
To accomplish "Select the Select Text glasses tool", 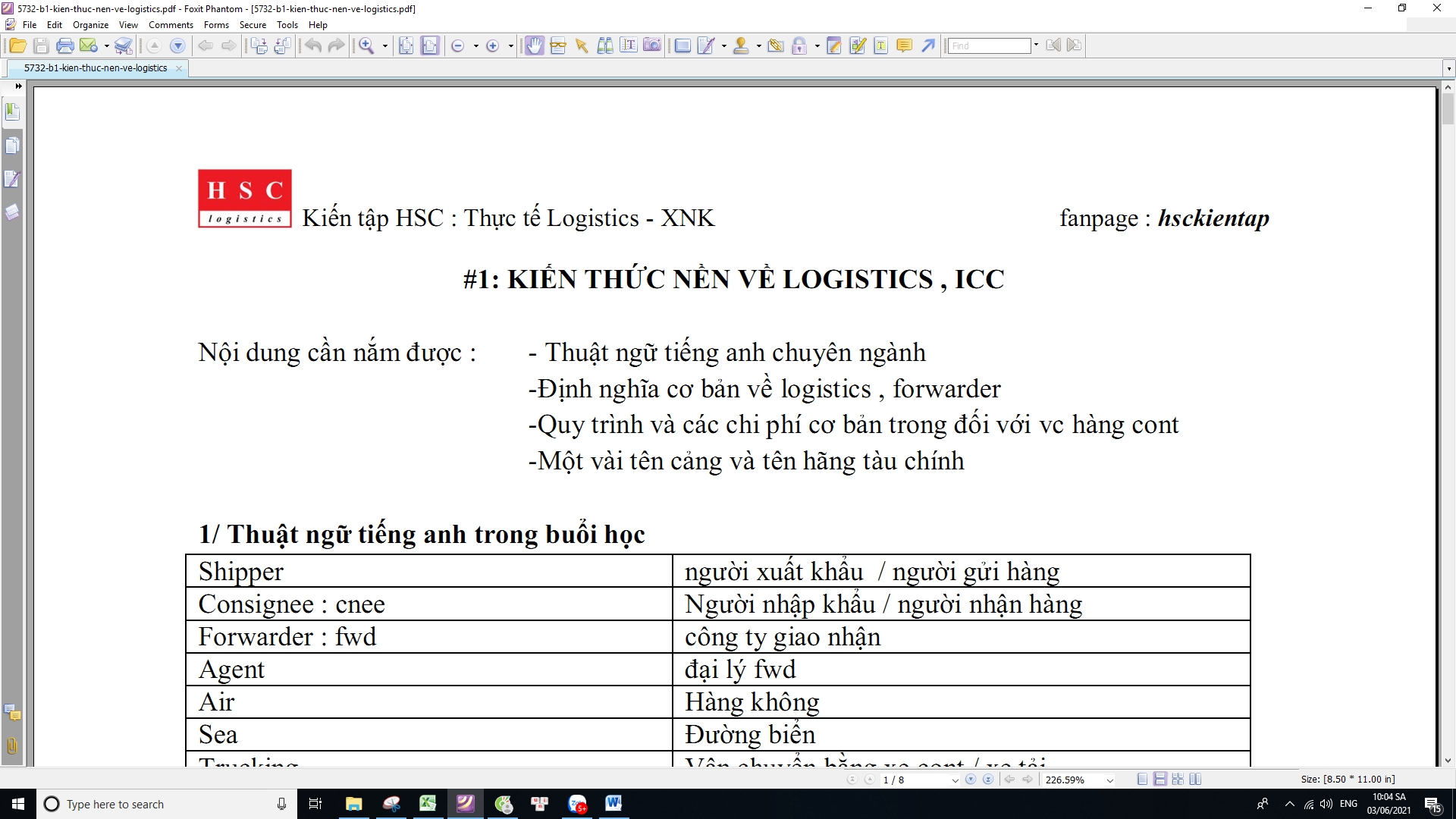I will coord(558,46).
